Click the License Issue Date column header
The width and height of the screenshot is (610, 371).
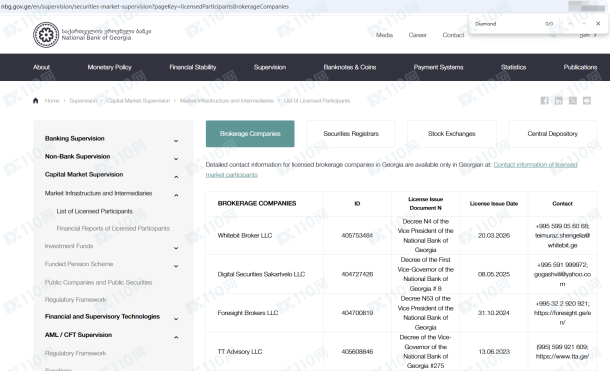(x=494, y=203)
